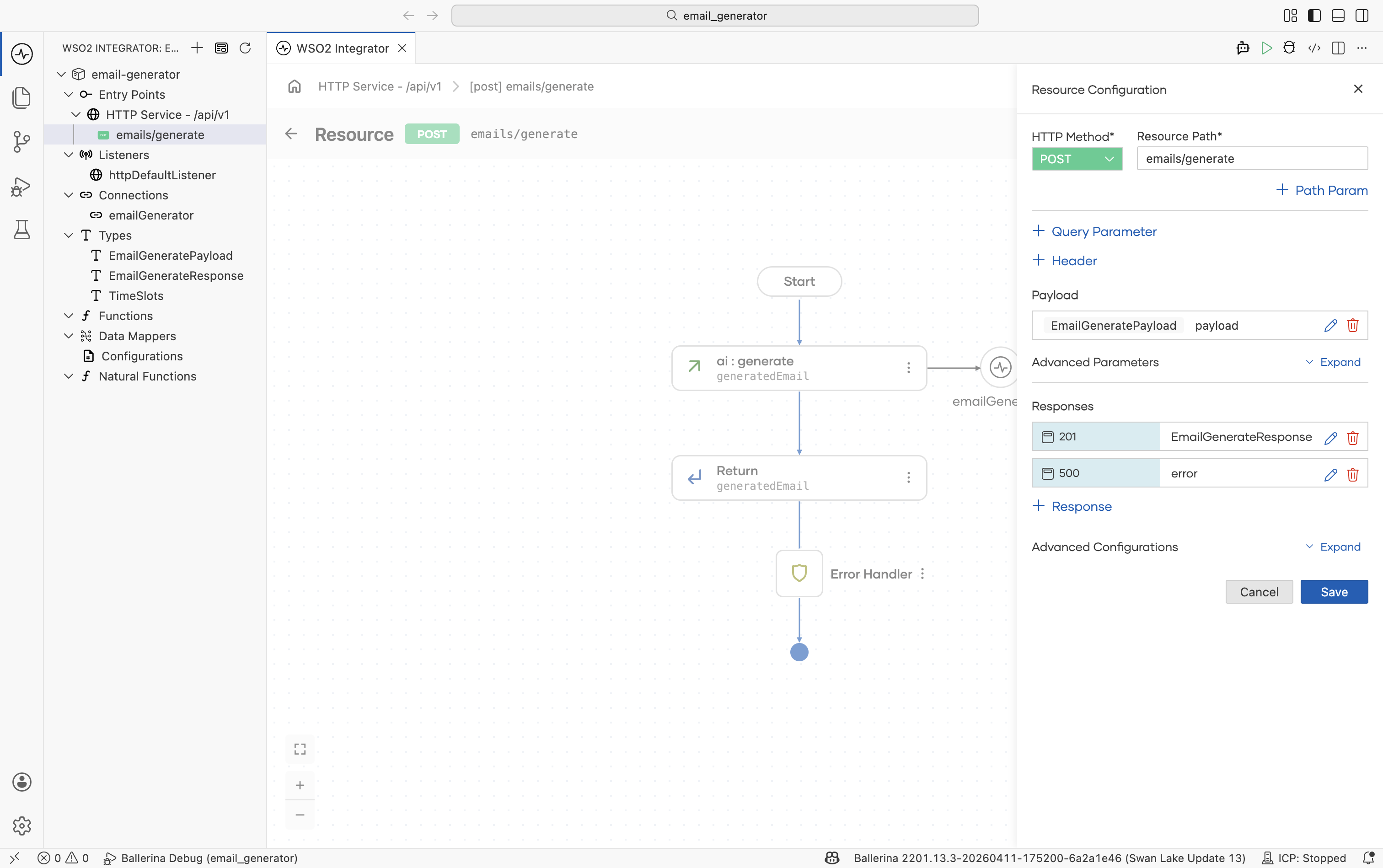Toggle the secondary sidebar layout button
The height and width of the screenshot is (868, 1383).
pyautogui.click(x=1362, y=16)
